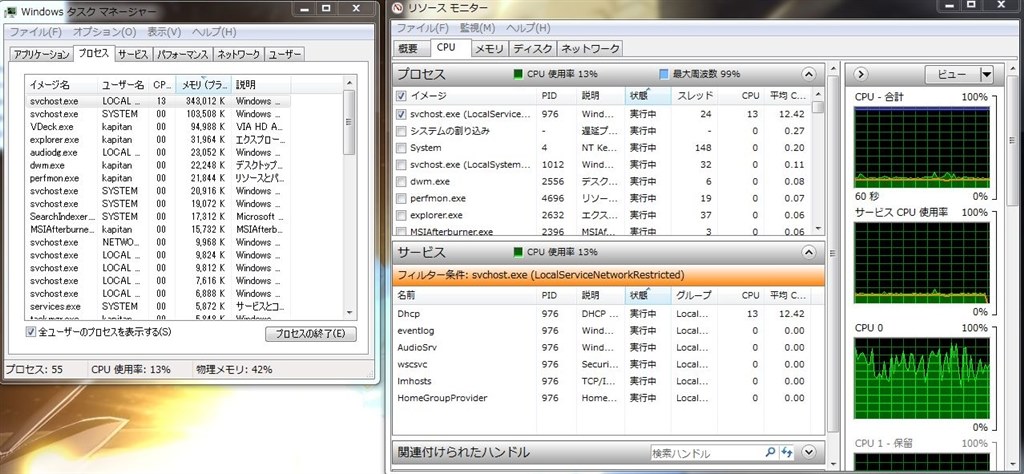Switch to パフォーマンス tab in Task Manager

[183, 55]
